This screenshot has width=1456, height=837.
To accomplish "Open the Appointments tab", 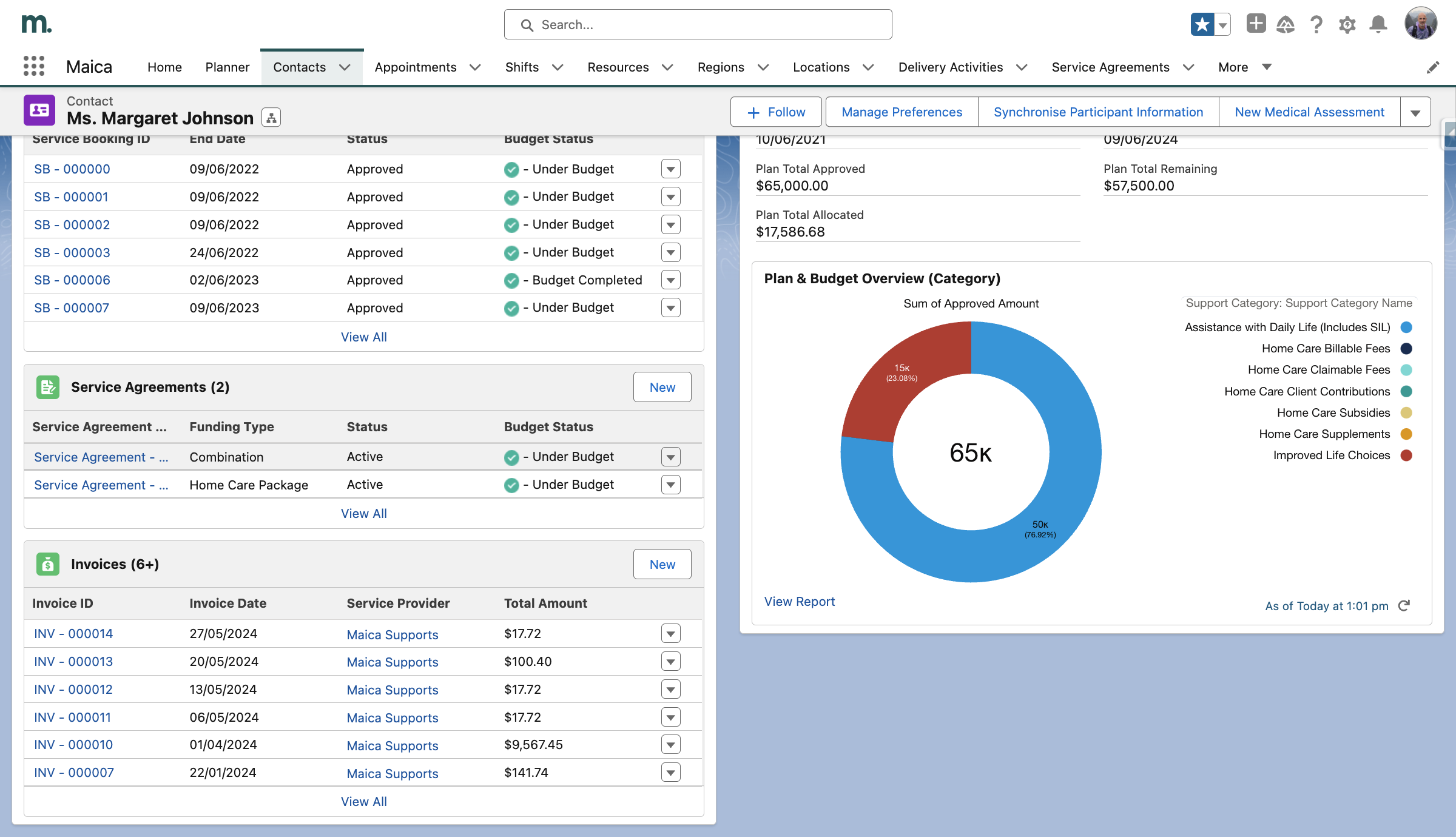I will click(416, 67).
